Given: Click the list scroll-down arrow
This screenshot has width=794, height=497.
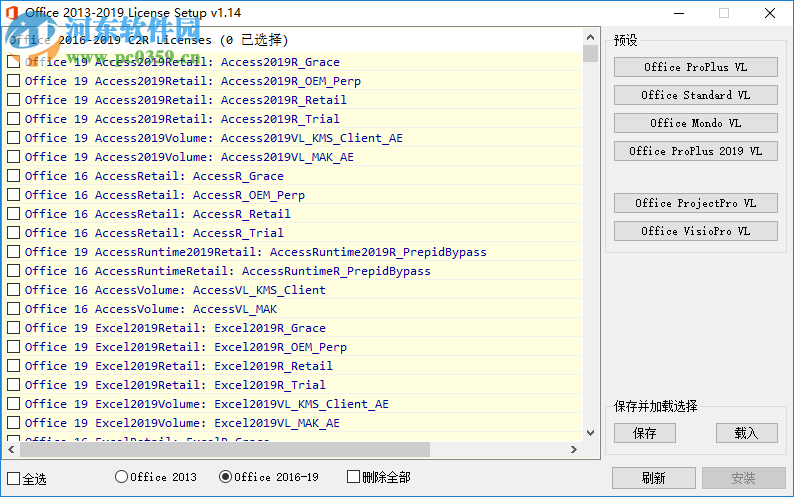Looking at the screenshot, I should click(x=590, y=433).
